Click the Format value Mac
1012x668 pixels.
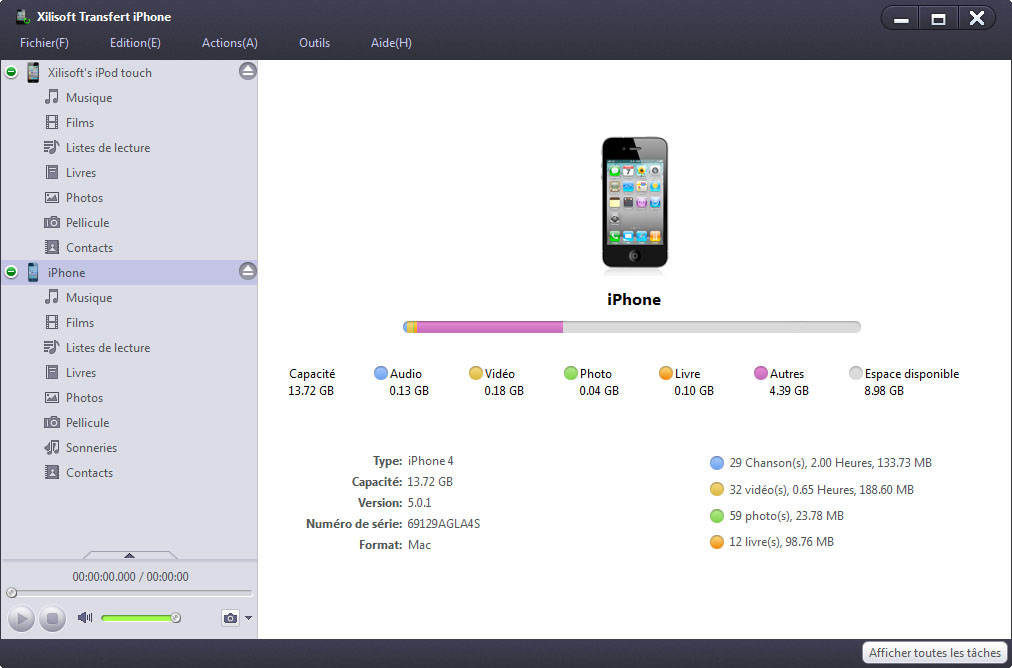tap(420, 545)
